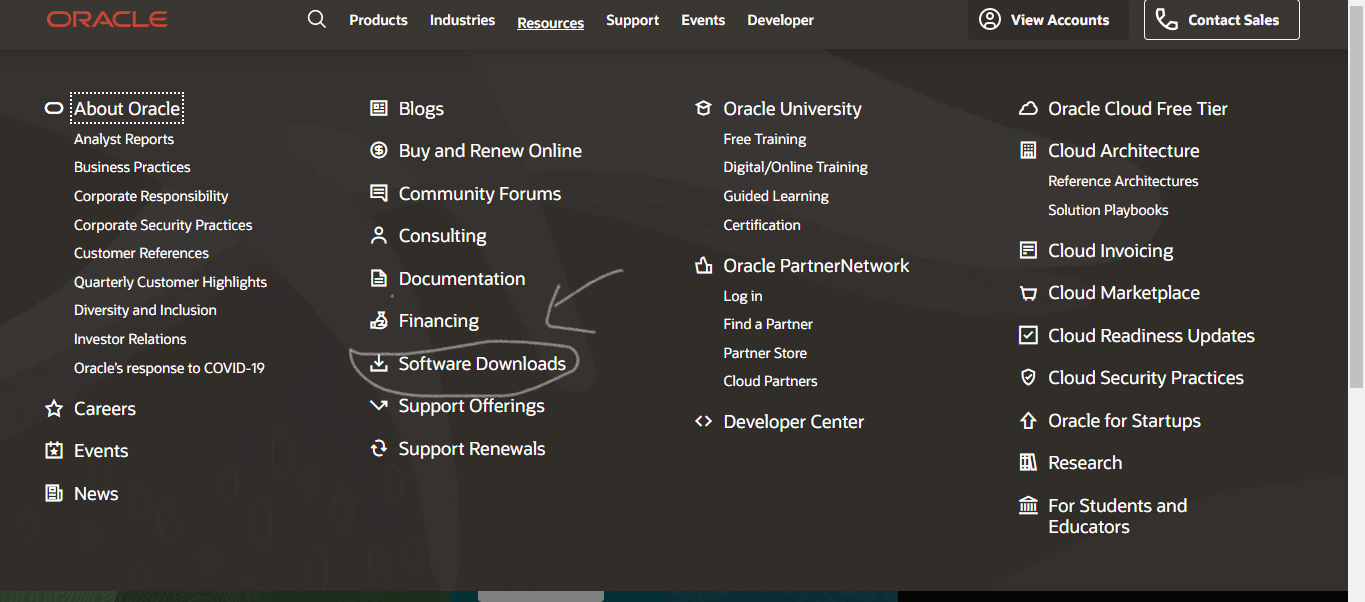
Task: Click the Support Renewals refresh icon
Action: (x=378, y=449)
